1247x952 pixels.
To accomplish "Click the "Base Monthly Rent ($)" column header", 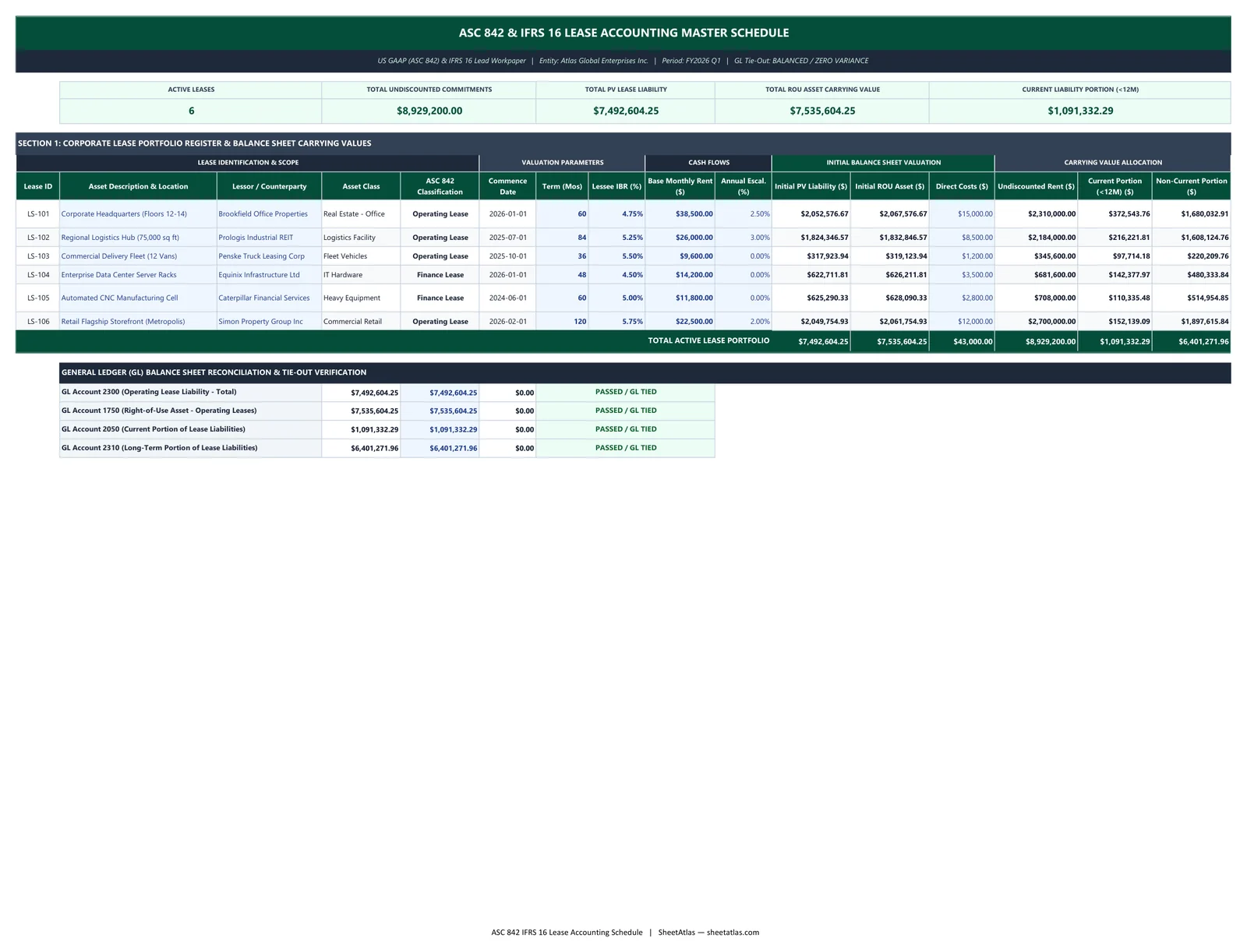I will [x=680, y=186].
